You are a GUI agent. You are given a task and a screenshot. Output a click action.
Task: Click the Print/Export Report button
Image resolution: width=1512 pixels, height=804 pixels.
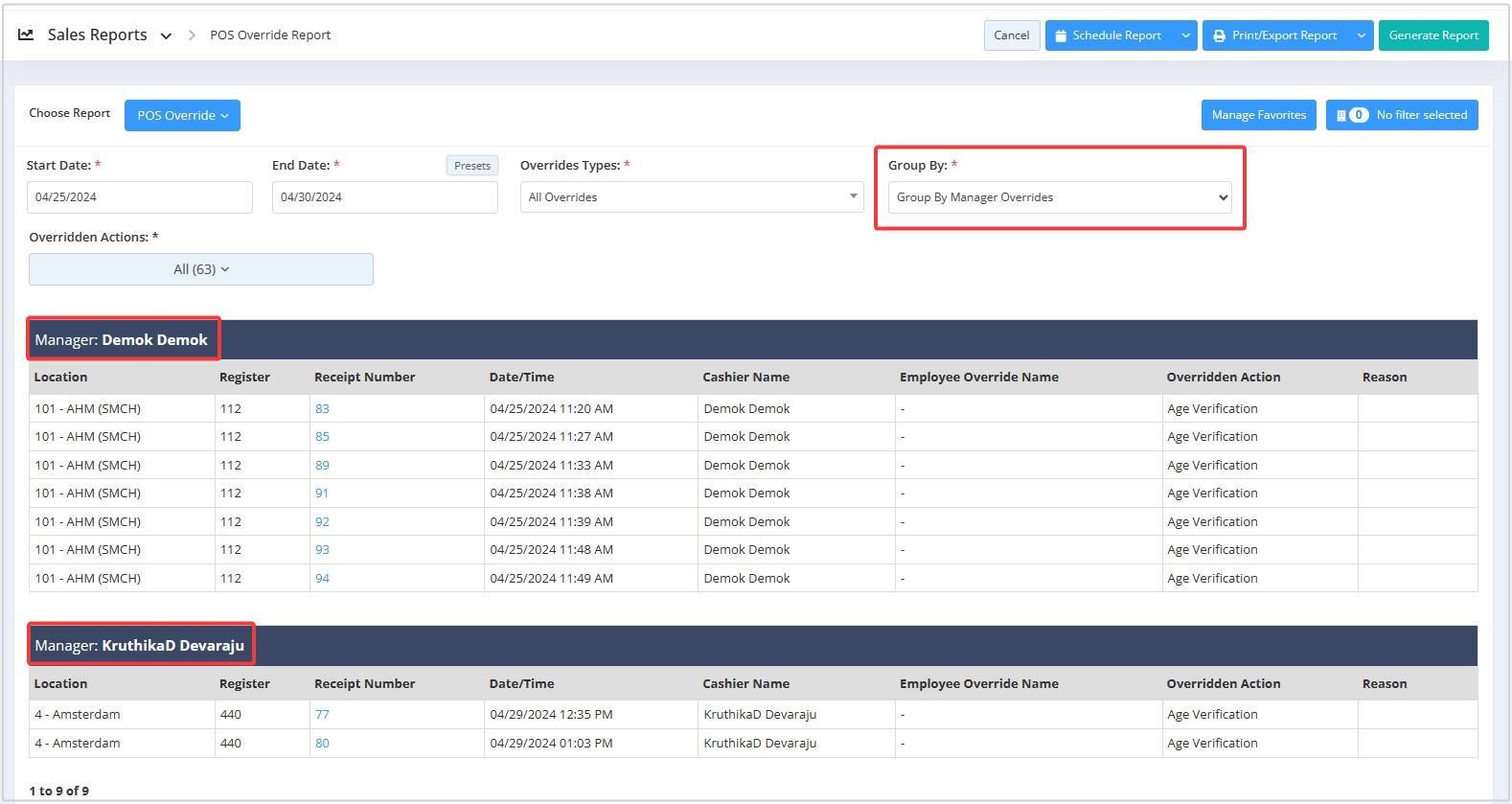(x=1276, y=35)
